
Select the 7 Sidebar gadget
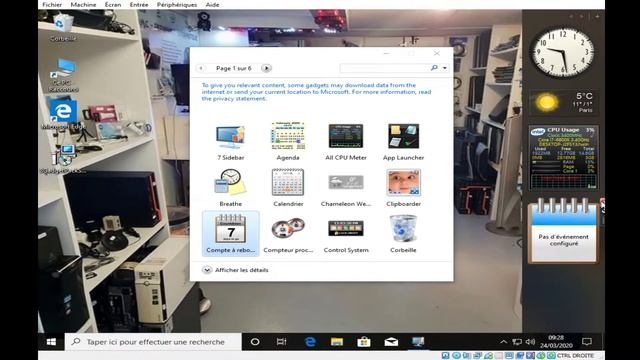point(231,142)
